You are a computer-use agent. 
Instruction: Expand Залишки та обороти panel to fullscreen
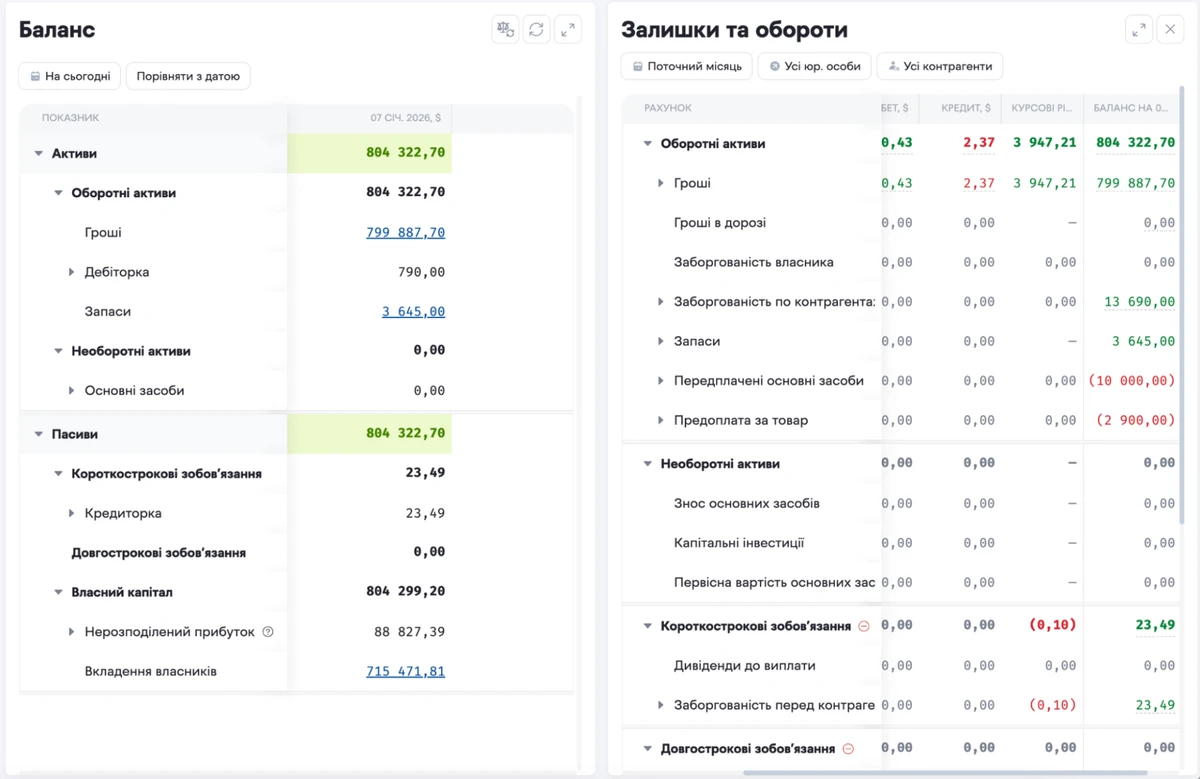click(1139, 30)
